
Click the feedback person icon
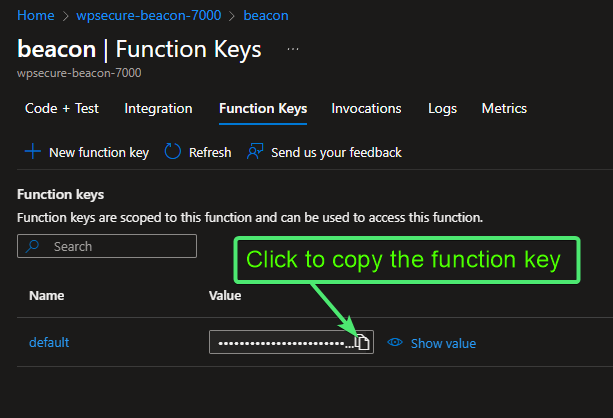[256, 152]
